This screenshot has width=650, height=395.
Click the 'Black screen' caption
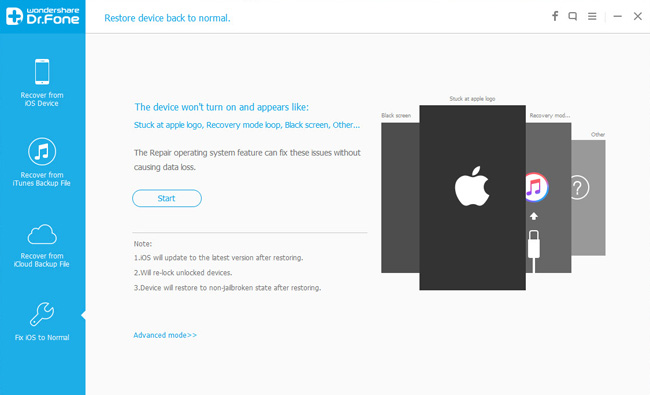(396, 115)
